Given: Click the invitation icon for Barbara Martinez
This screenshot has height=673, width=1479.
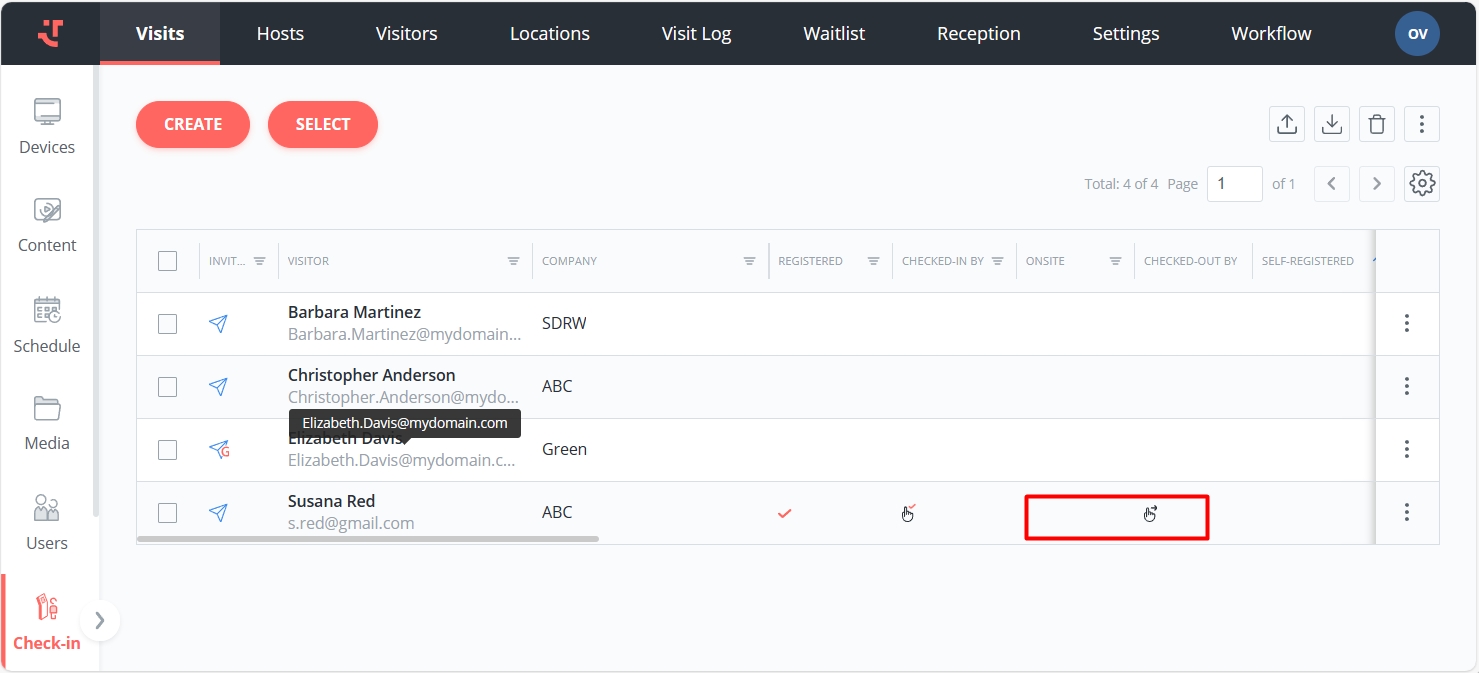Looking at the screenshot, I should [218, 324].
